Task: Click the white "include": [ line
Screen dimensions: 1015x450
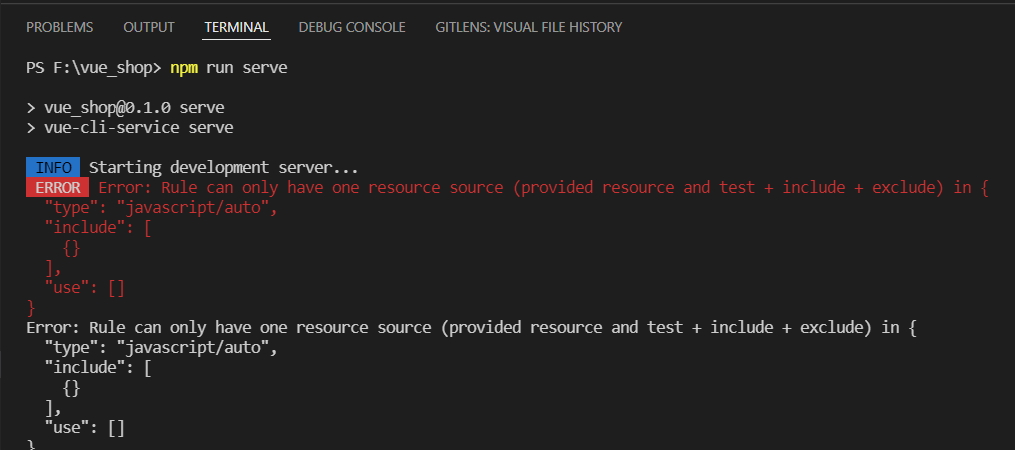Action: tap(98, 368)
